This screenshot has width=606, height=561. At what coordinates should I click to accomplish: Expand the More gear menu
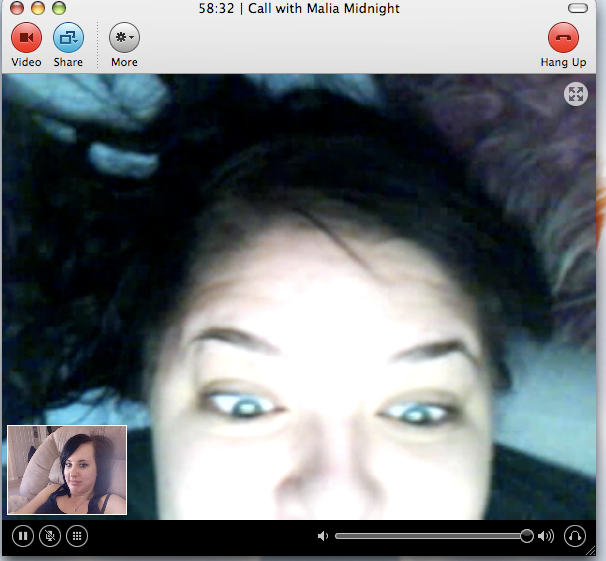(x=124, y=38)
